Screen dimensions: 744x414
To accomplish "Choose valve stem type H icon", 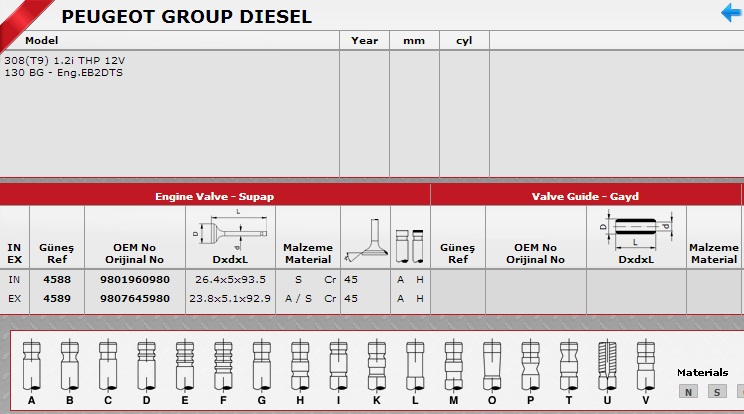I will 298,366.
